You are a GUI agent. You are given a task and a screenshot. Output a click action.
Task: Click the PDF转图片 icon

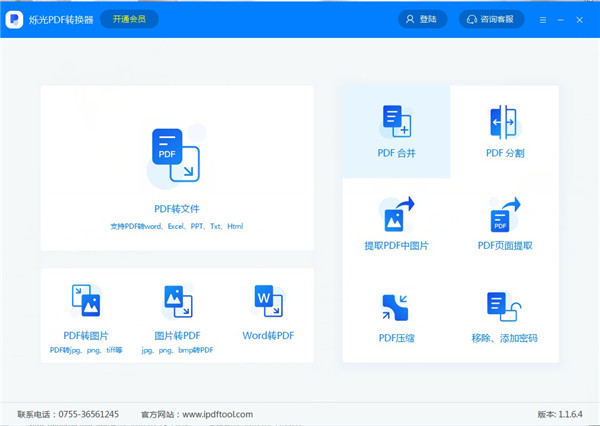86,300
